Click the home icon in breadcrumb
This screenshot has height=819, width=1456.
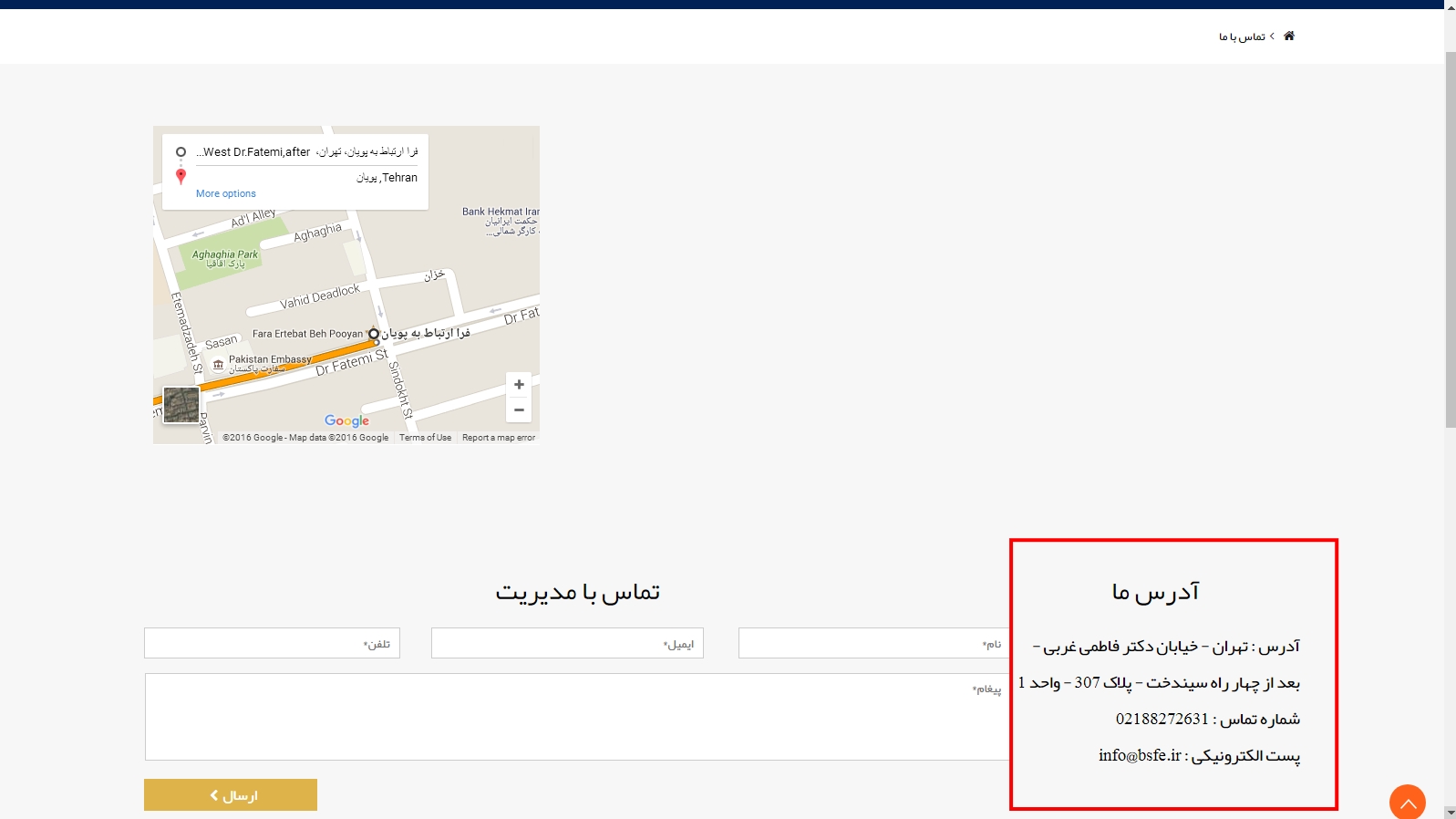(1289, 36)
